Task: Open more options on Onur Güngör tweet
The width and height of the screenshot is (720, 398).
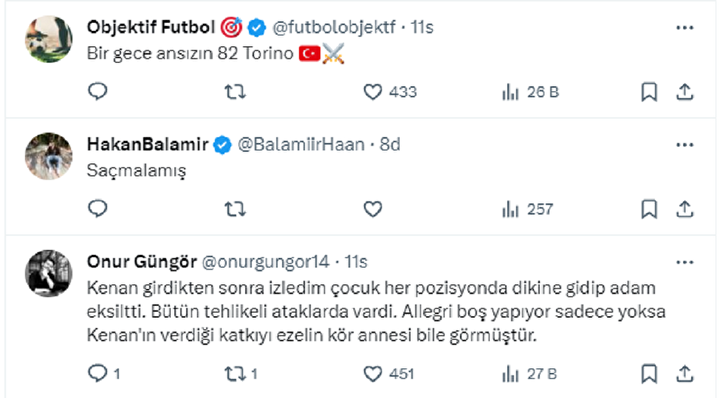Action: click(685, 263)
